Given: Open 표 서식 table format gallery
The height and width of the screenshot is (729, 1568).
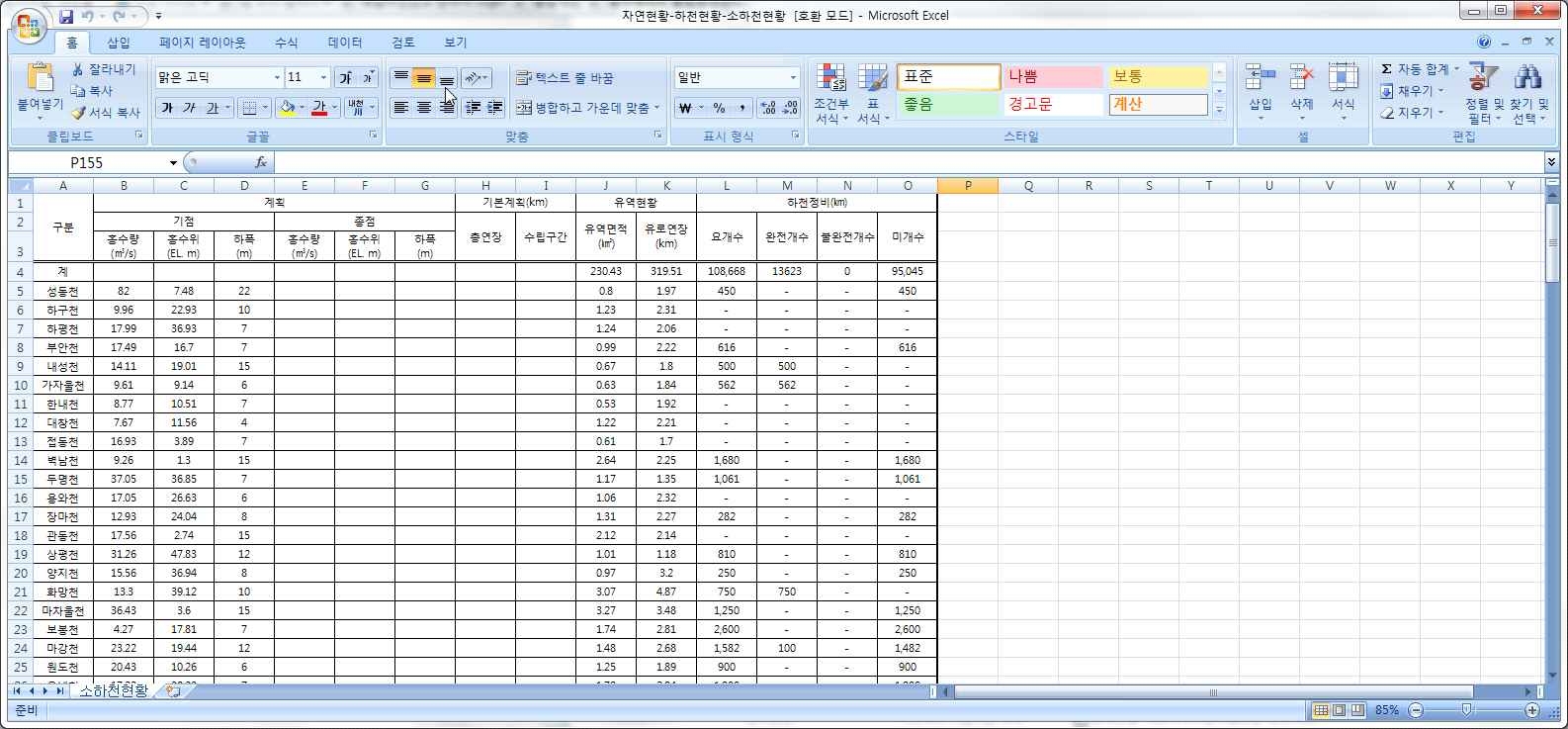Looking at the screenshot, I should point(873,94).
